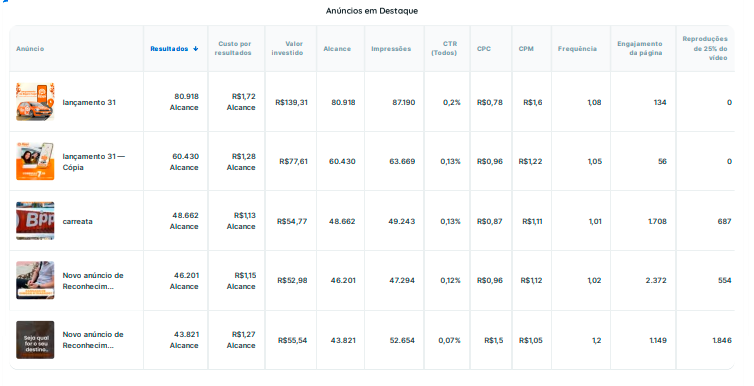
Task: Click CPM value R$1,22
Action: tap(530, 162)
